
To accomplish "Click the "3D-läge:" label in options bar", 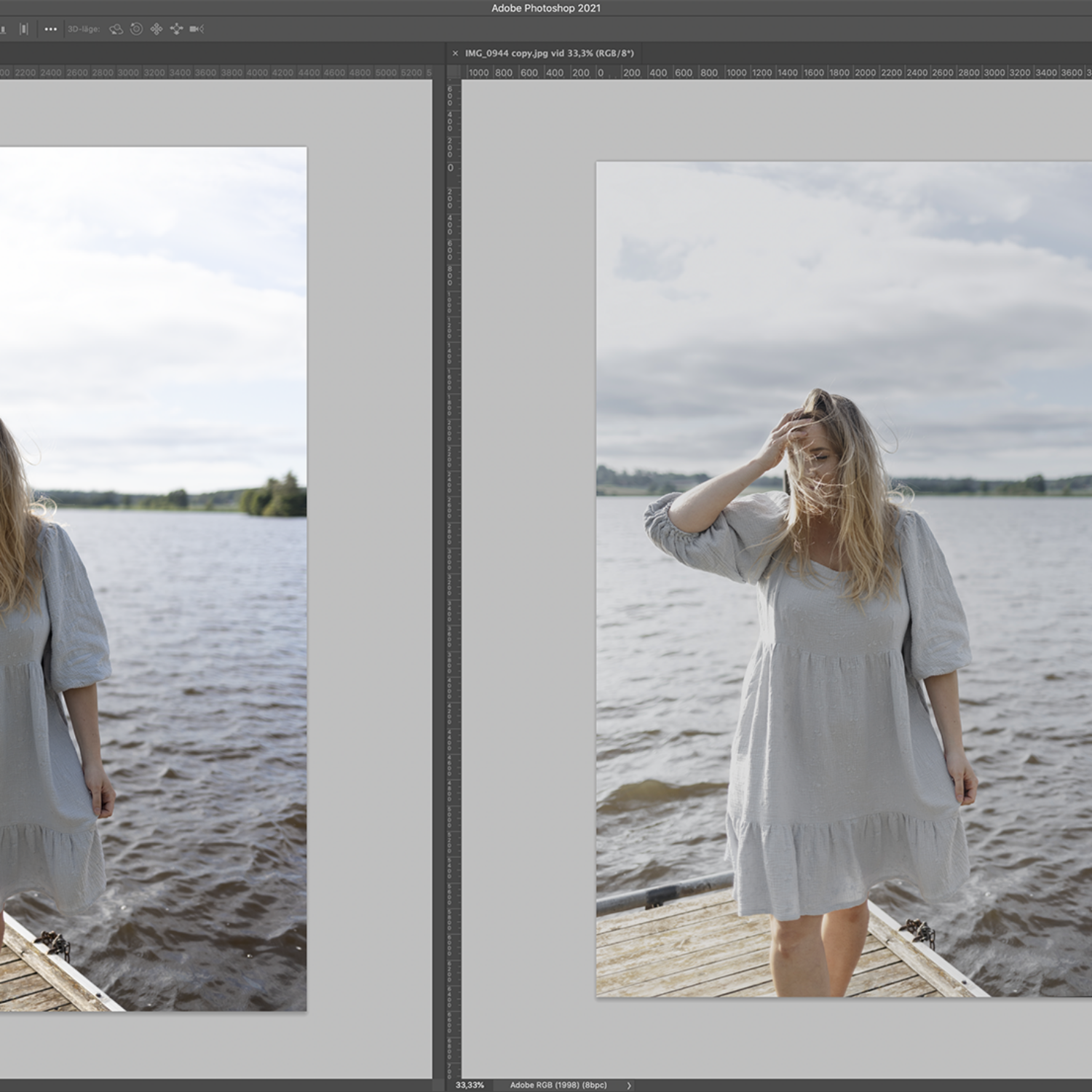I will [x=84, y=29].
